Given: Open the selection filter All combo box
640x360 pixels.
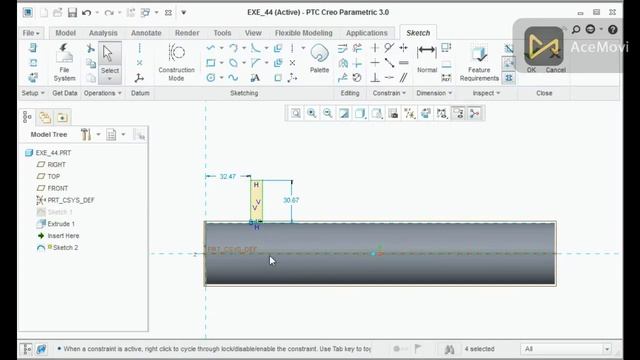Looking at the screenshot, I should click(x=567, y=349).
